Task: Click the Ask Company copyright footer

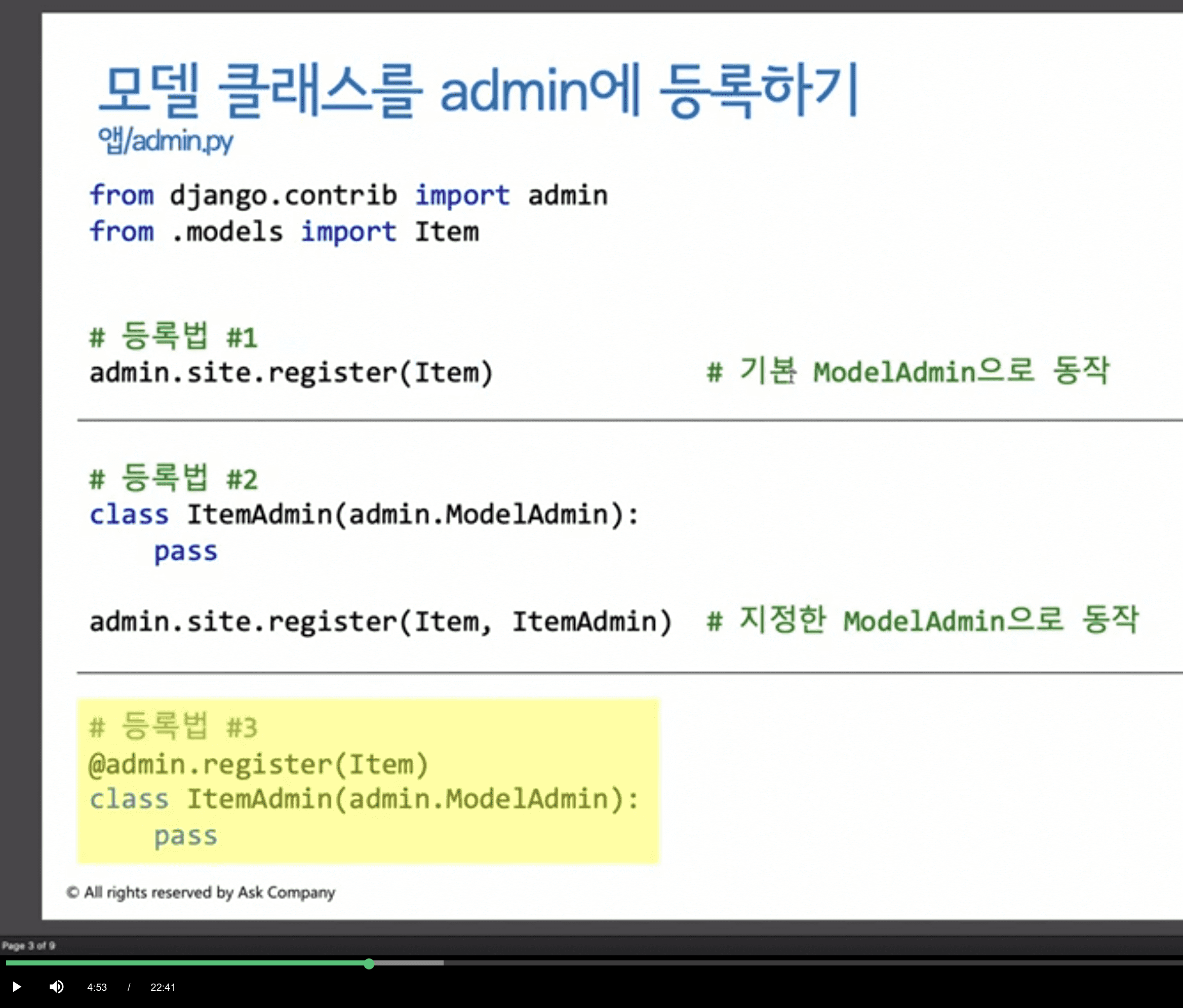Action: click(201, 892)
